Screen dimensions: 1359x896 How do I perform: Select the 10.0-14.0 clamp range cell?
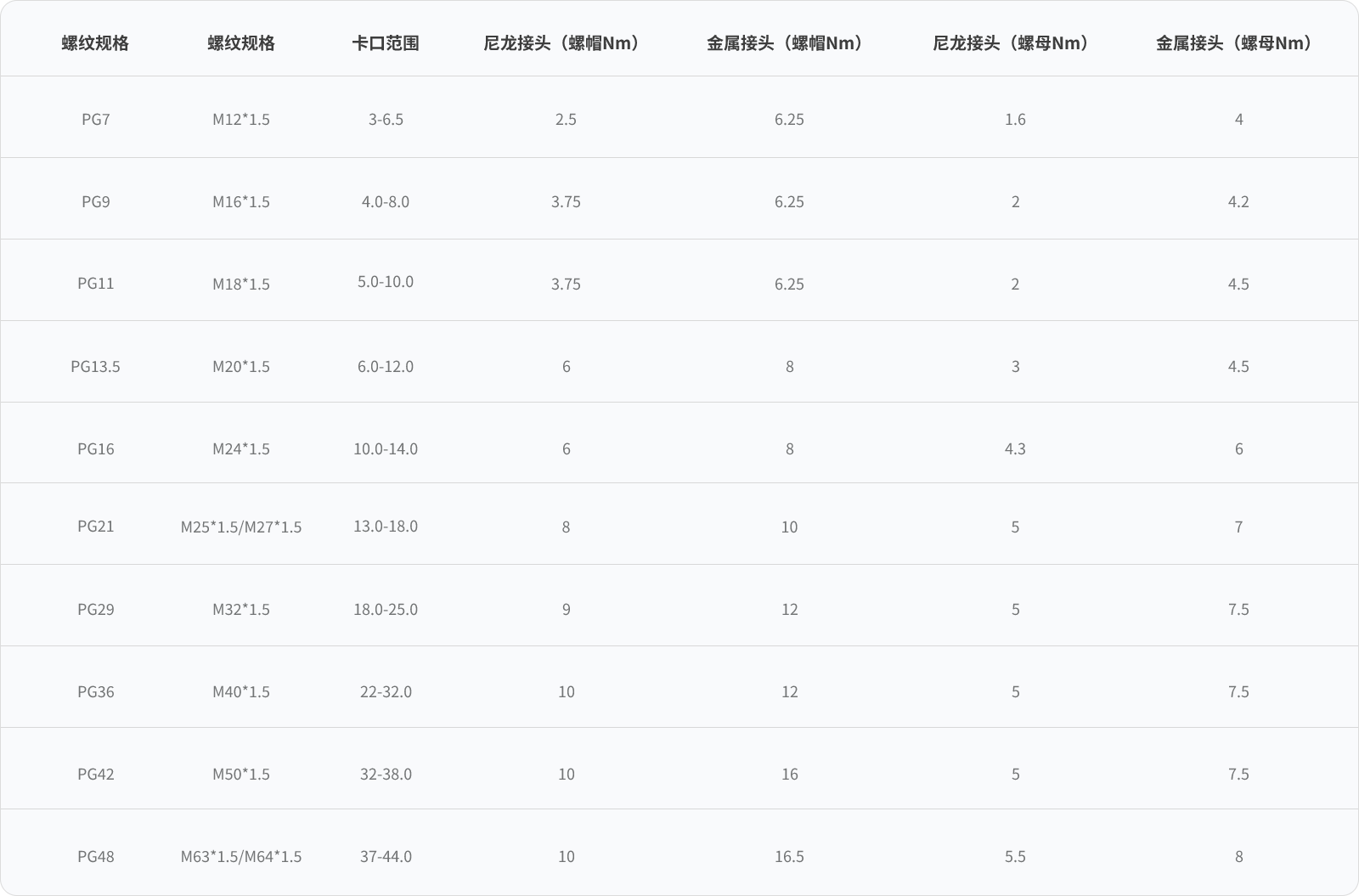(x=386, y=449)
